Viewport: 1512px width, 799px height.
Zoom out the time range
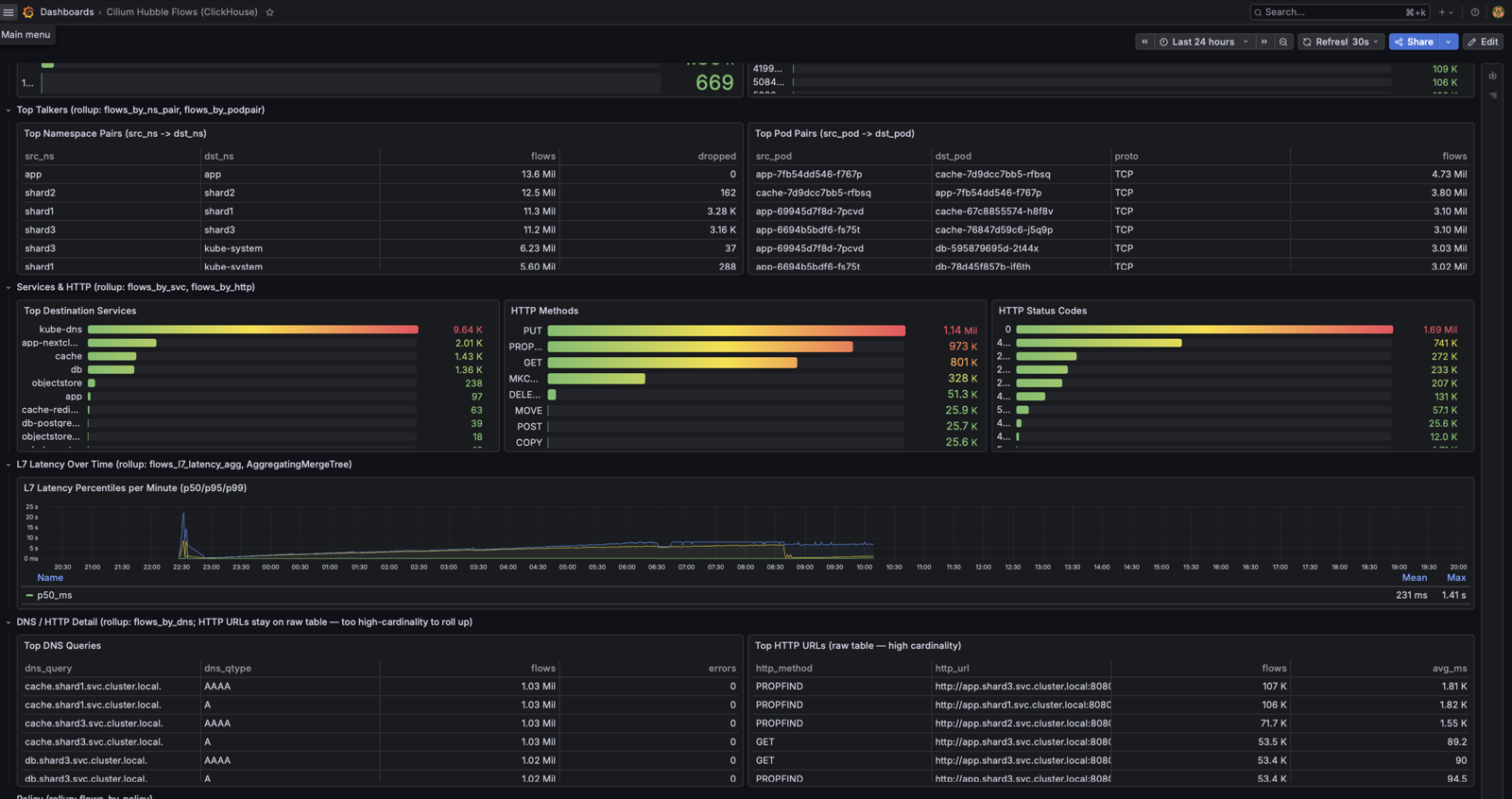1283,42
